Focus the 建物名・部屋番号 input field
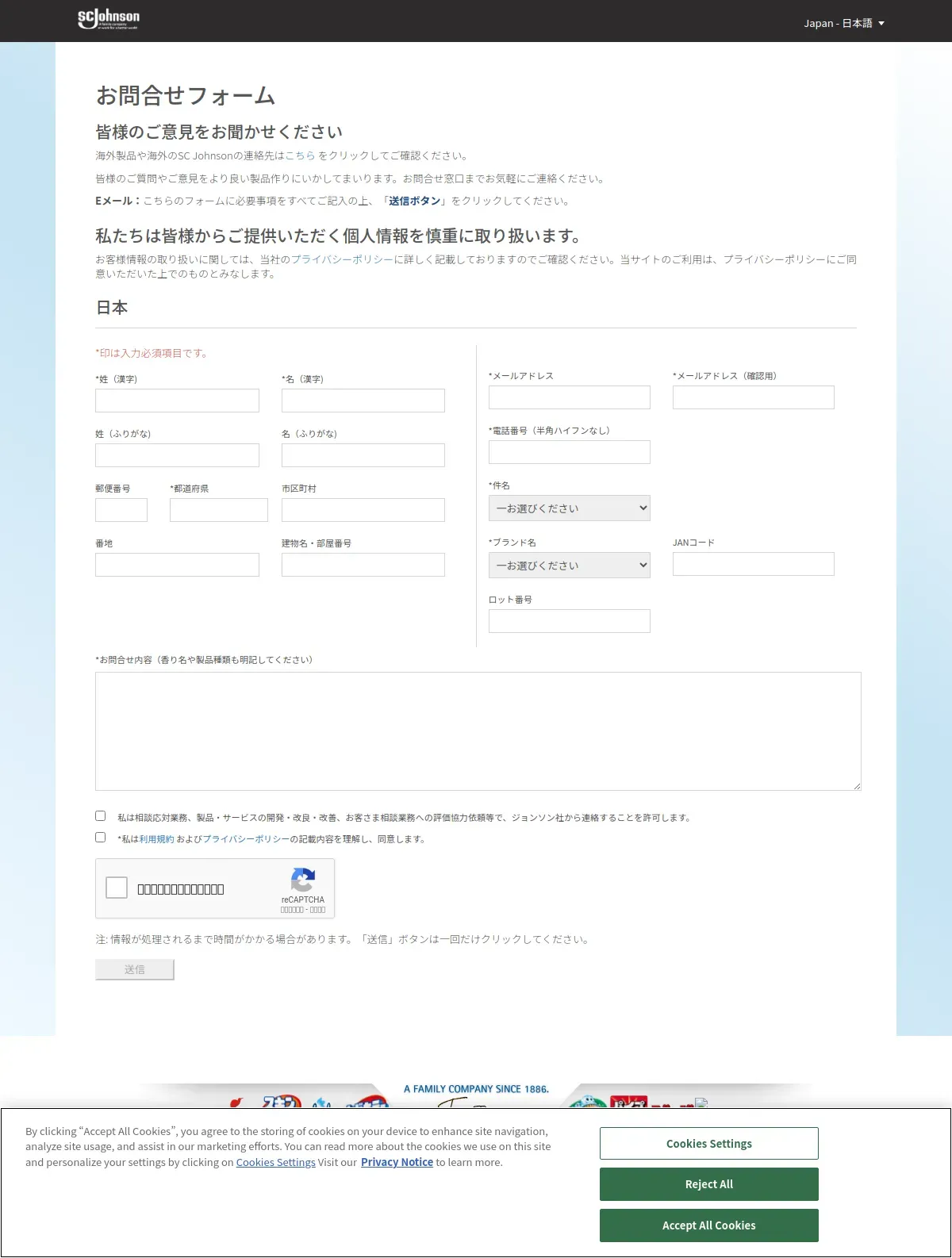The height and width of the screenshot is (1258, 952). tap(363, 565)
